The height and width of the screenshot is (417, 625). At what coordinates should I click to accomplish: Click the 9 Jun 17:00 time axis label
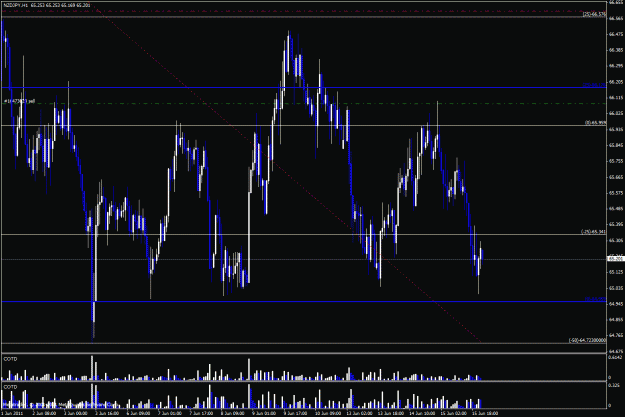point(295,413)
